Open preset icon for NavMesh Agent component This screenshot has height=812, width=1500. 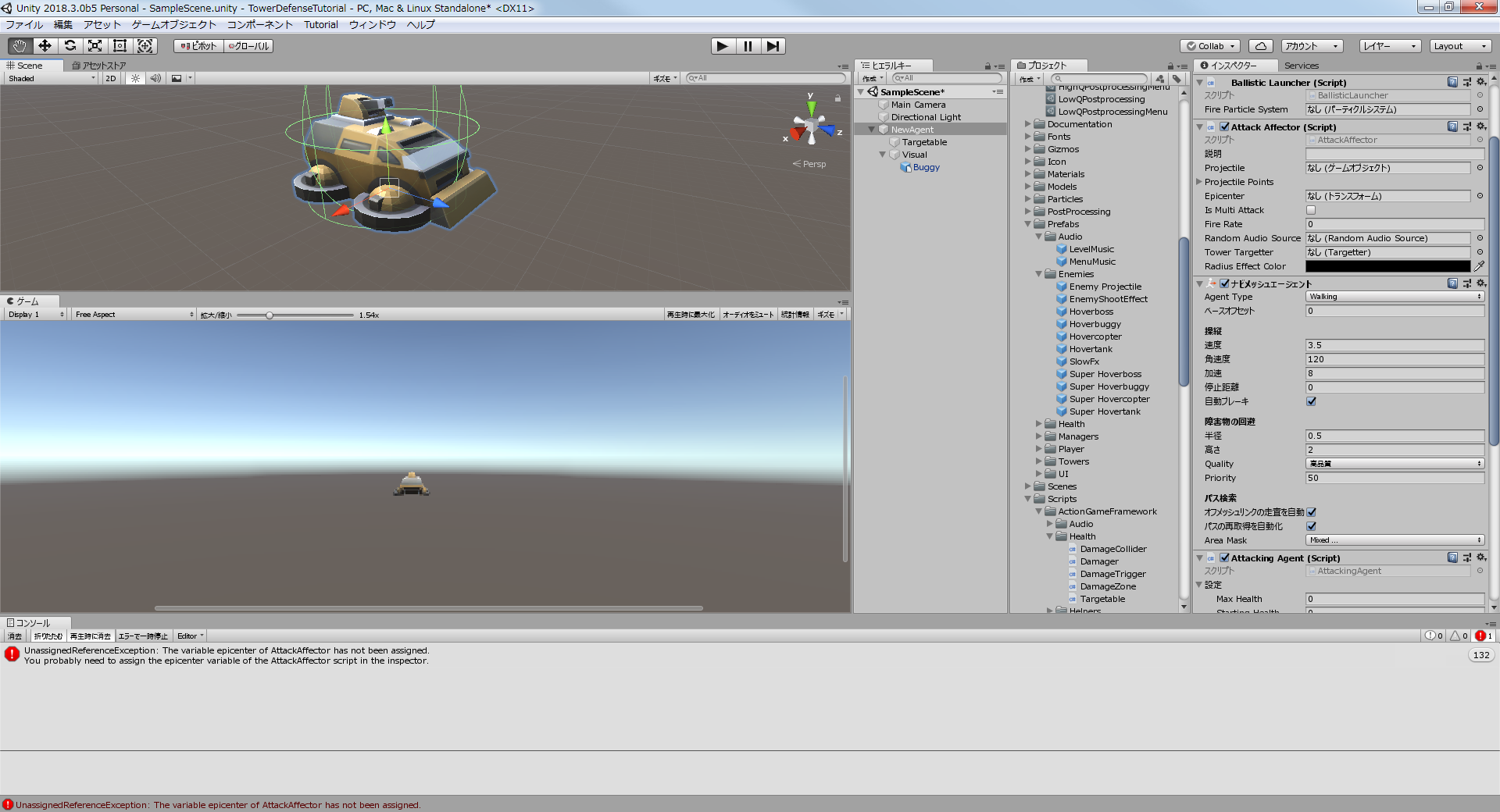[x=1467, y=283]
